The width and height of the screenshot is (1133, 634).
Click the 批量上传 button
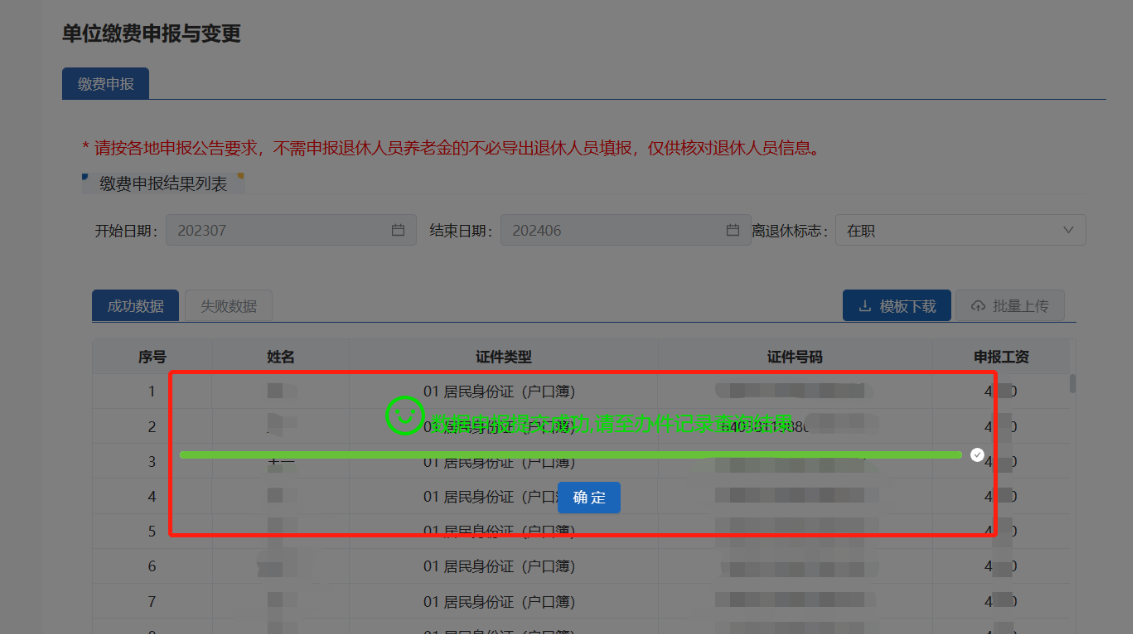point(1009,306)
